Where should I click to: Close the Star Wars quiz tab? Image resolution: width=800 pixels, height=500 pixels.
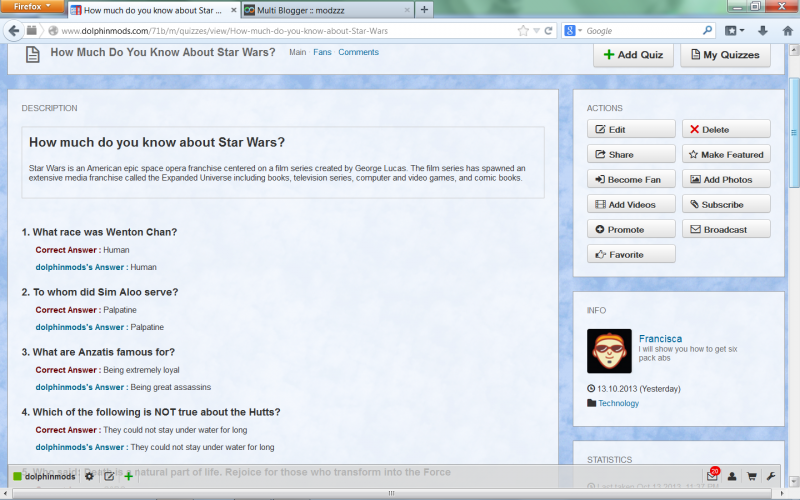pos(233,10)
